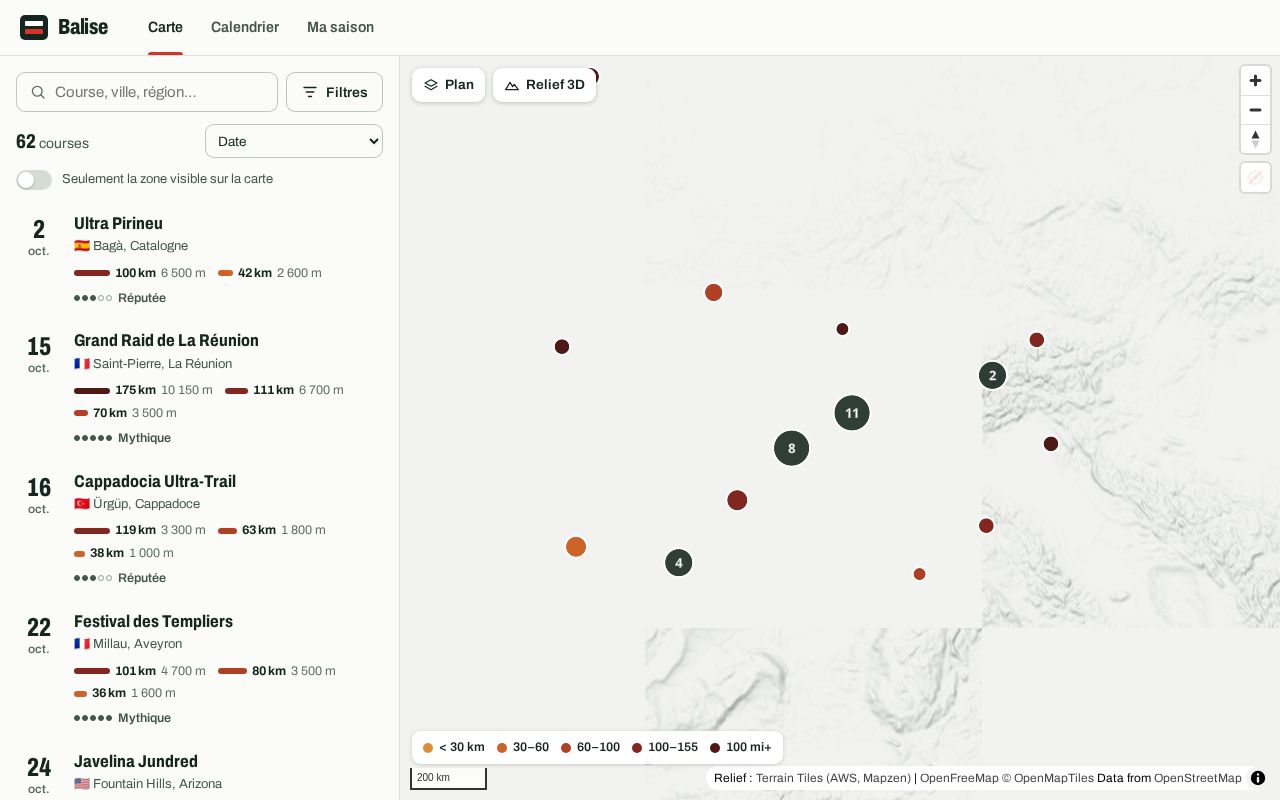Image resolution: width=1280 pixels, height=800 pixels.
Task: Open the map cluster showing 11 races
Action: pyautogui.click(x=852, y=413)
